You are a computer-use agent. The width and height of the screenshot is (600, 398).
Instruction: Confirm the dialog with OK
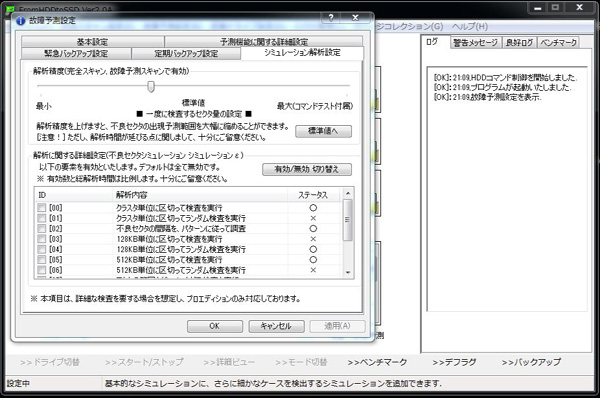pyautogui.click(x=215, y=326)
